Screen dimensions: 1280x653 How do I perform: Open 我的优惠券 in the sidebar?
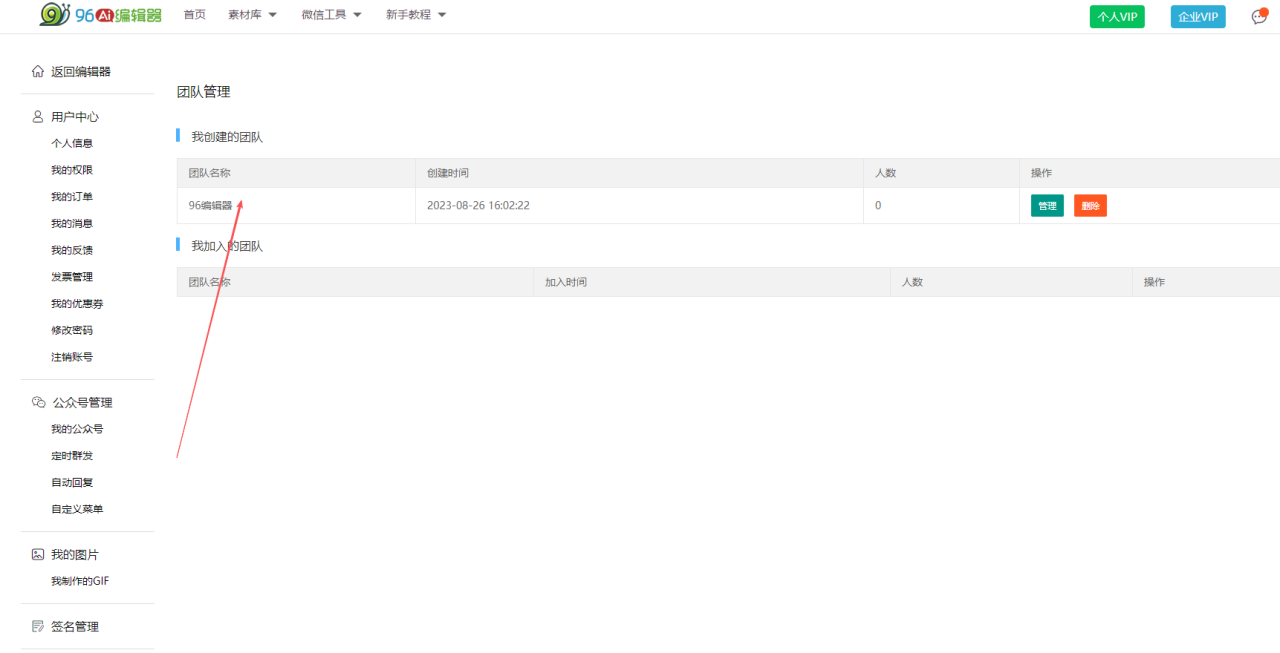click(x=77, y=304)
